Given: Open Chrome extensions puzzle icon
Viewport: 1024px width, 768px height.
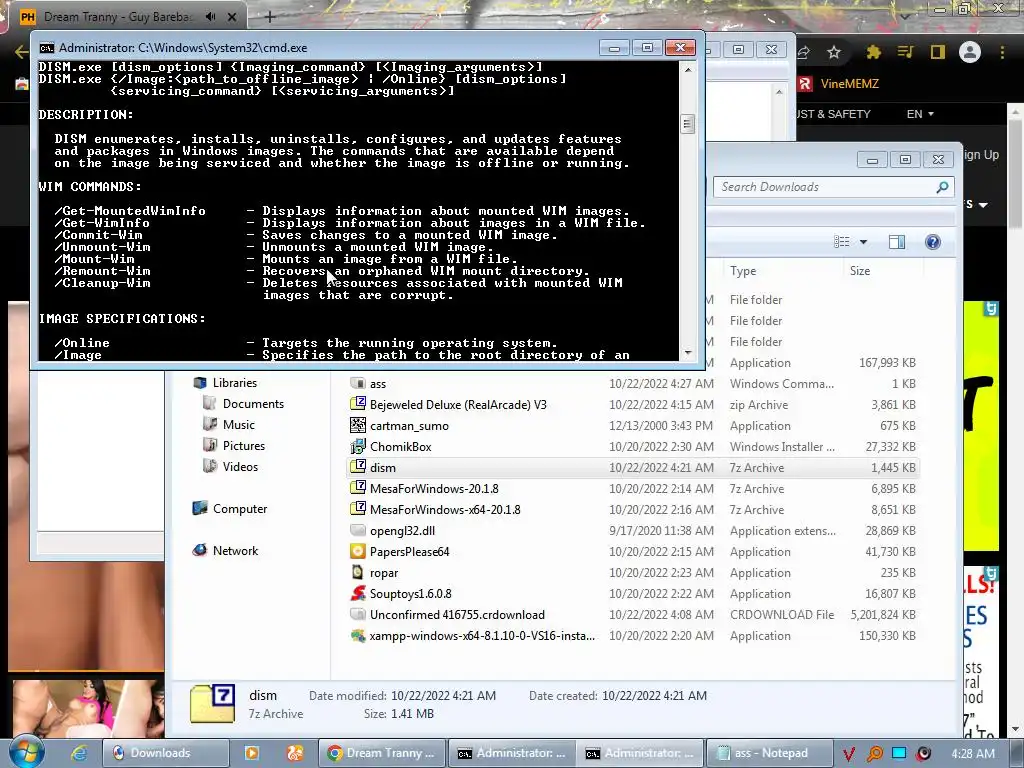Looking at the screenshot, I should [873, 52].
